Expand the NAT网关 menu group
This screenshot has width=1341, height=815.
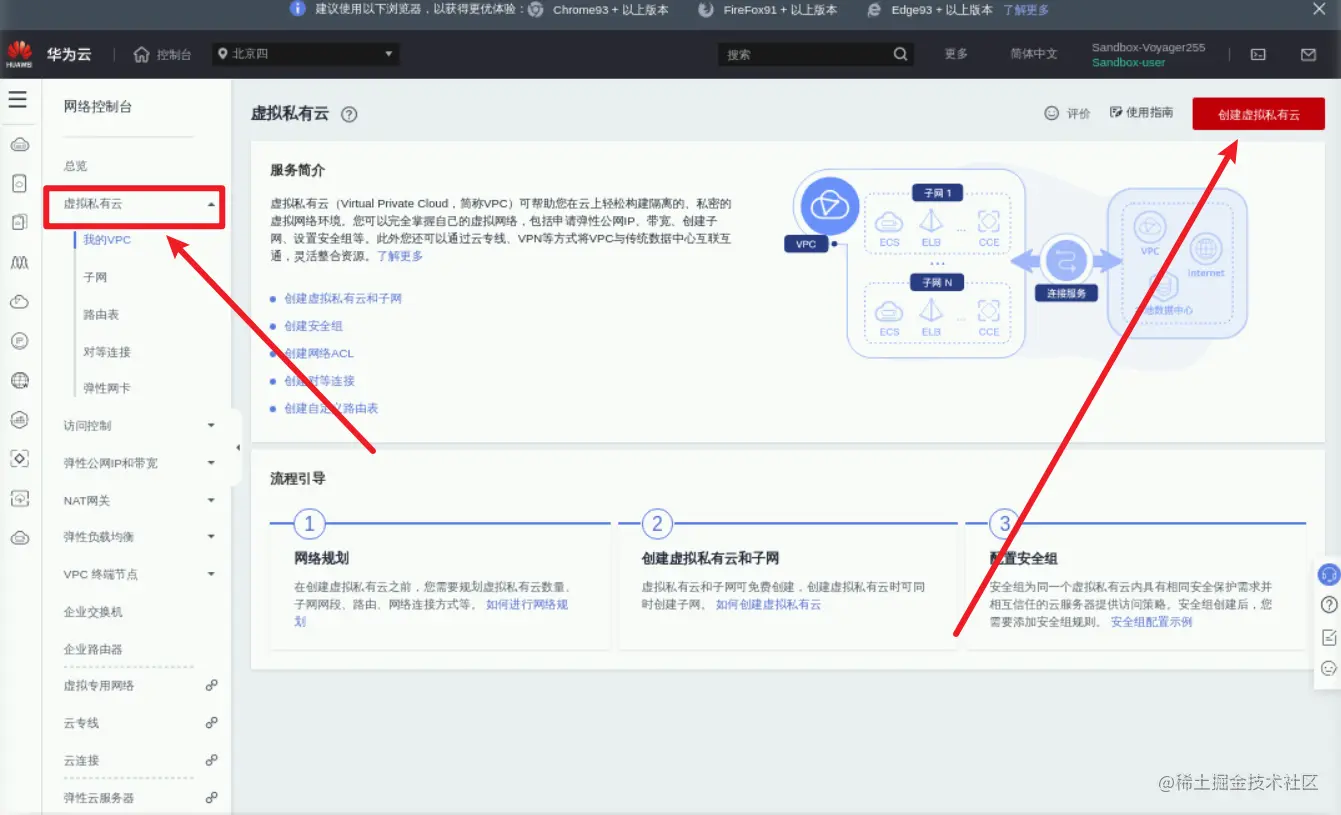pos(211,500)
